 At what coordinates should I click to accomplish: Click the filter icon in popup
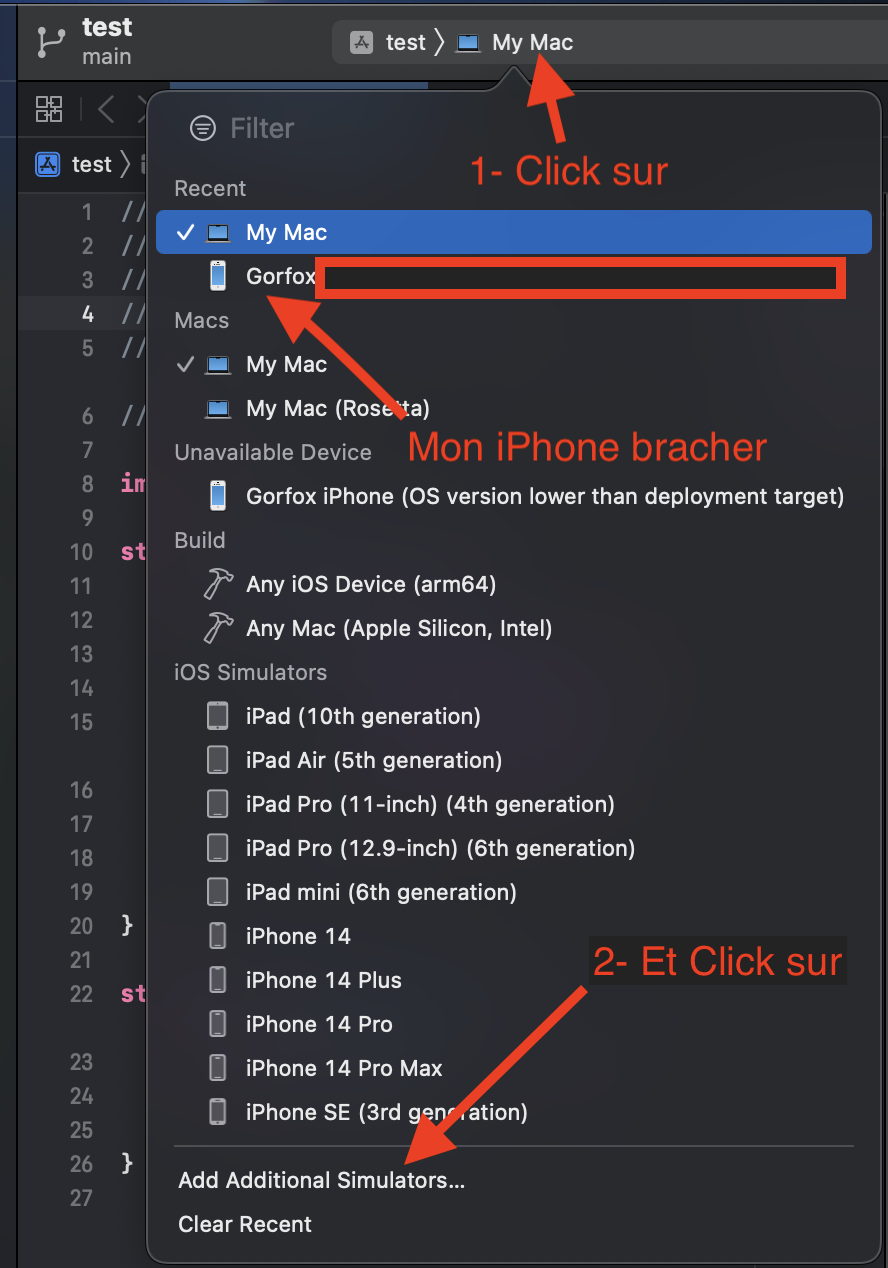203,128
